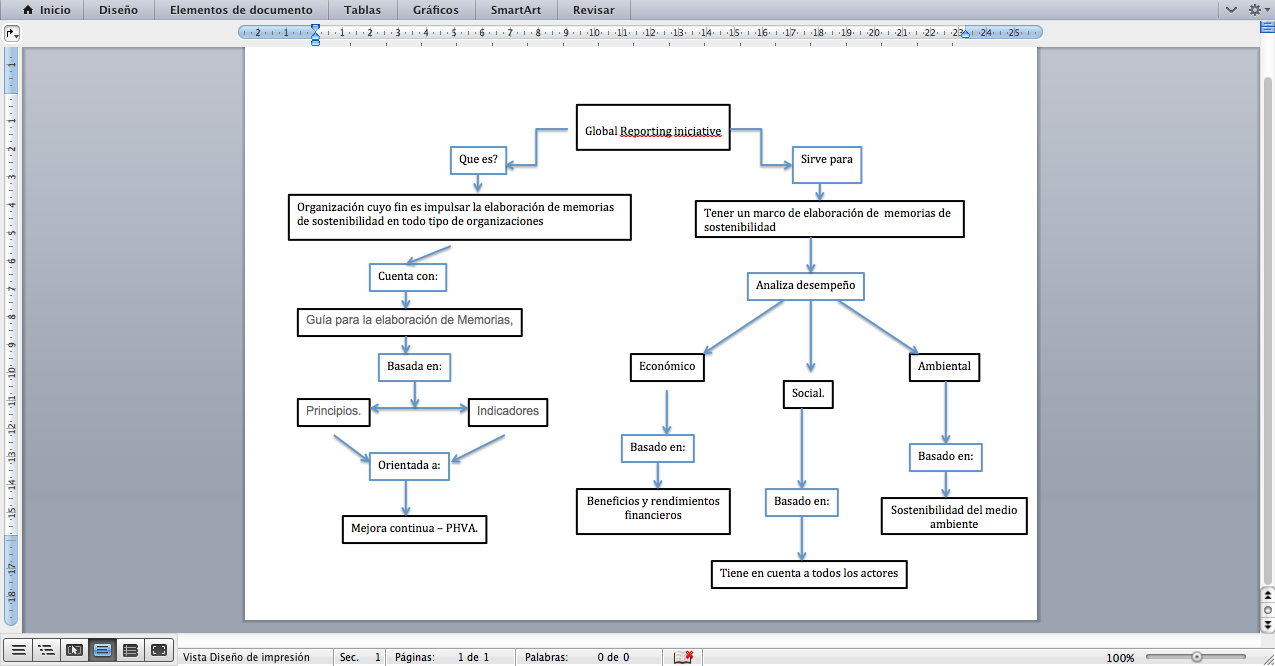Click the Sec. 1 section indicator
Screen dimensions: 1275x666
click(361, 657)
